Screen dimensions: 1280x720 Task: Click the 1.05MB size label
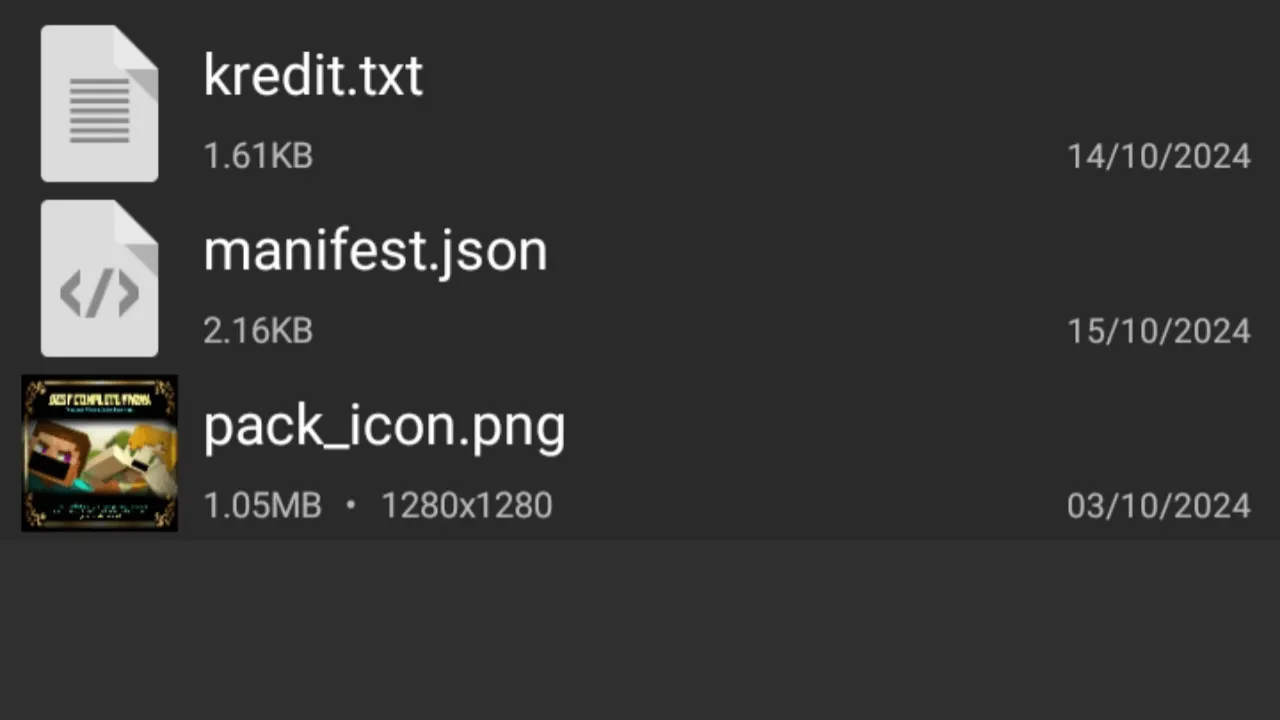pos(262,506)
